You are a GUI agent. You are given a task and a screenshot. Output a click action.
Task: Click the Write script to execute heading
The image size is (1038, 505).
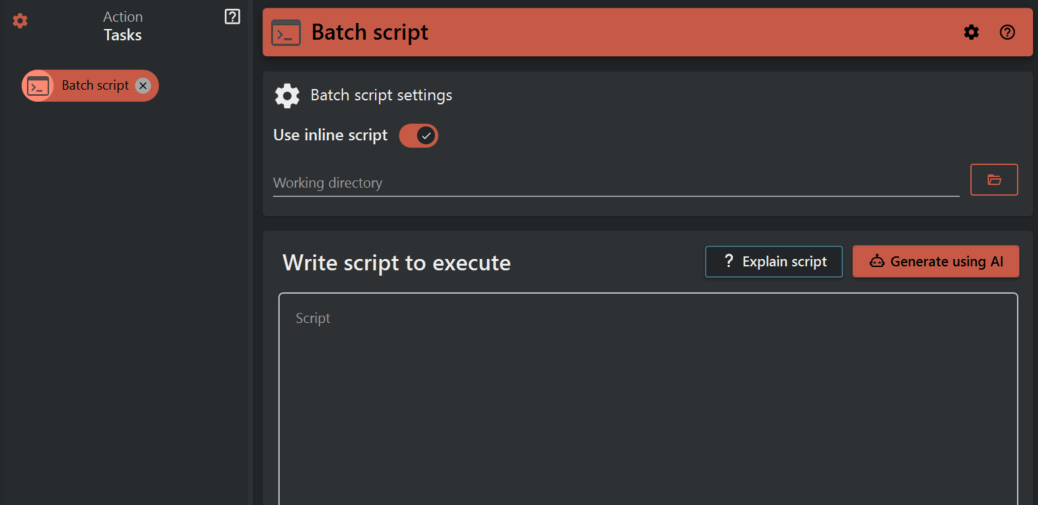click(x=397, y=263)
